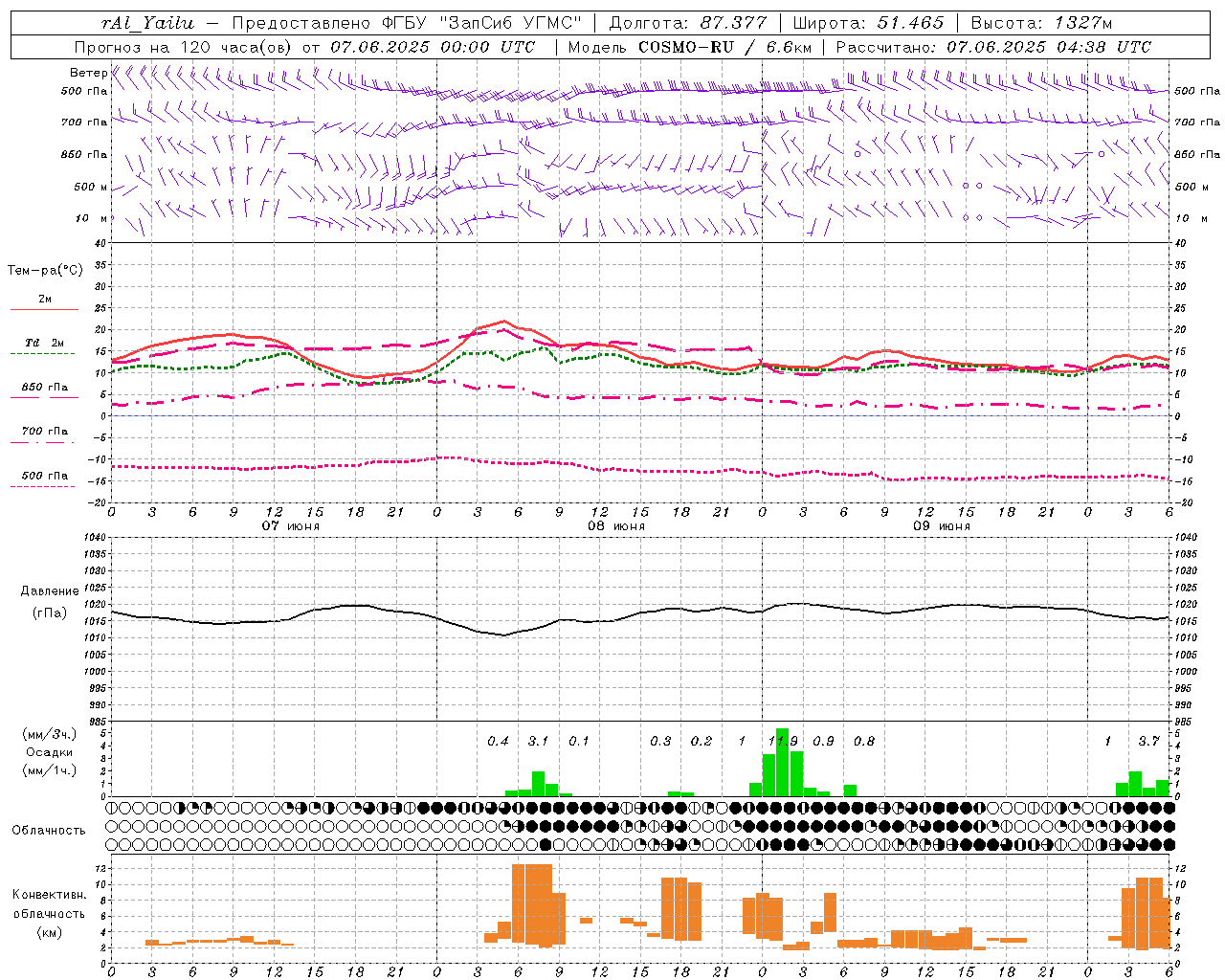Select the 11.9 precipitation amount
The height and width of the screenshot is (980, 1225).
click(x=784, y=742)
